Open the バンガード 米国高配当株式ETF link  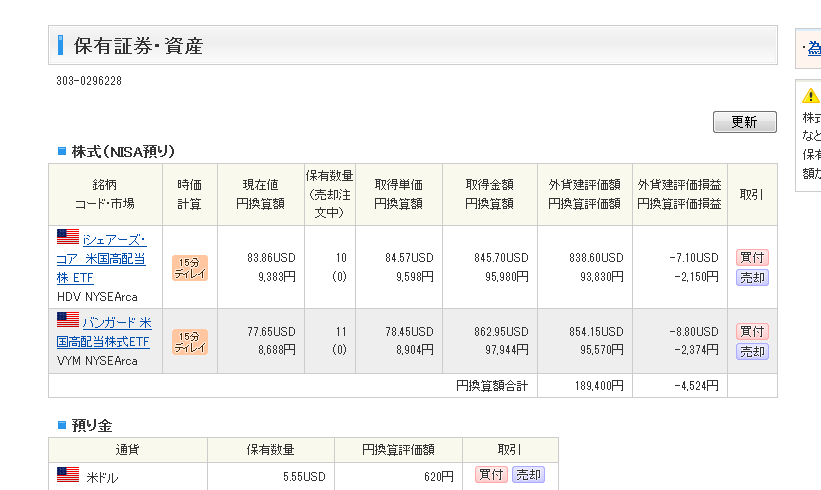[x=104, y=332]
